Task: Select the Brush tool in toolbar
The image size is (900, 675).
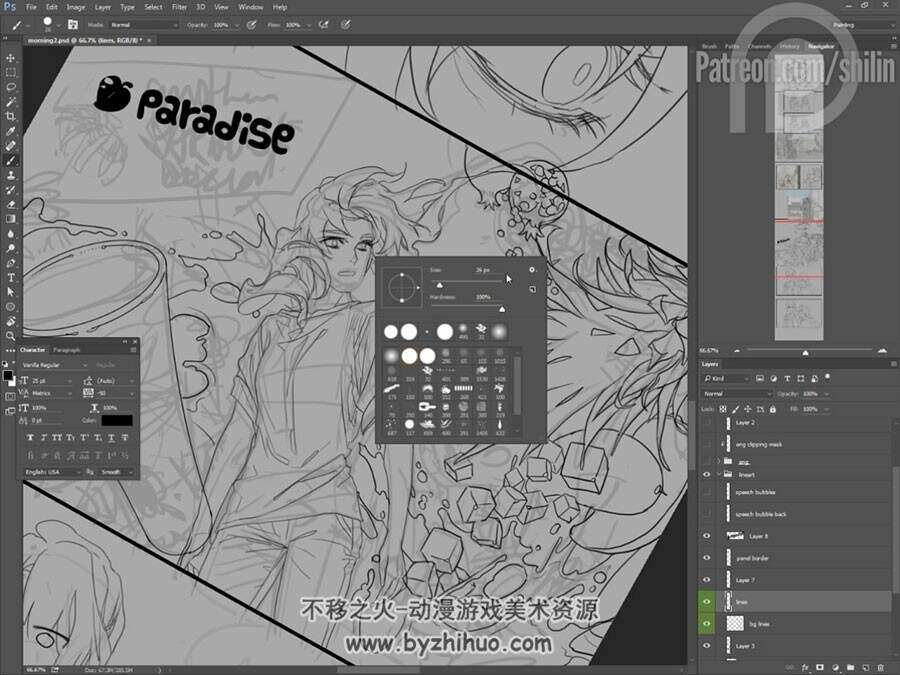Action: [x=10, y=161]
